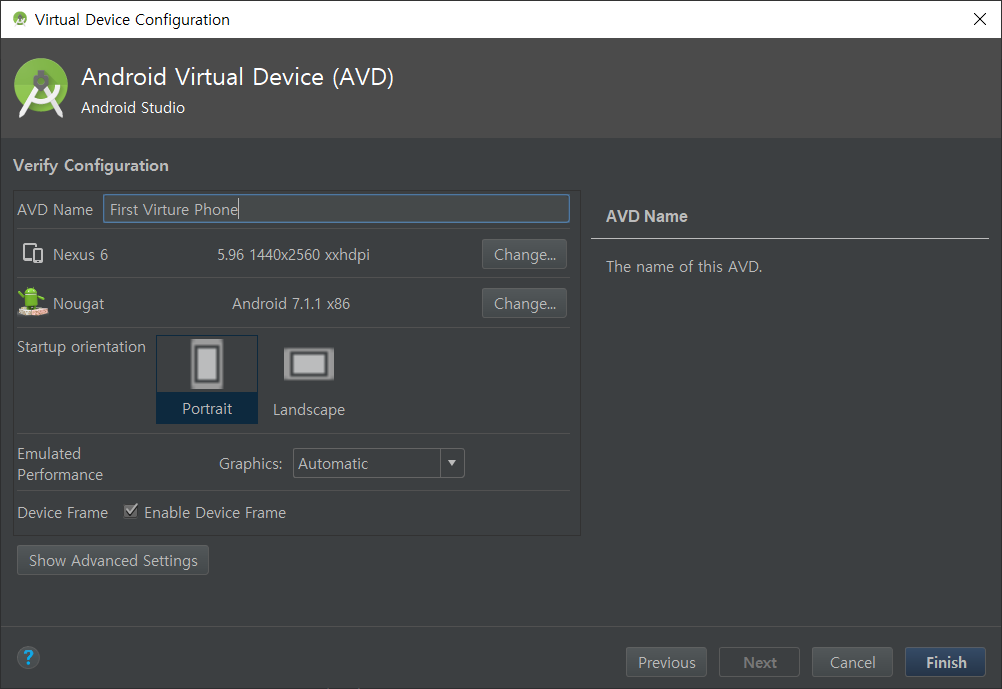Screen dimensions: 1002x689
Task: Click the 'Emulated Performance' label
Action: pyautogui.click(x=60, y=464)
